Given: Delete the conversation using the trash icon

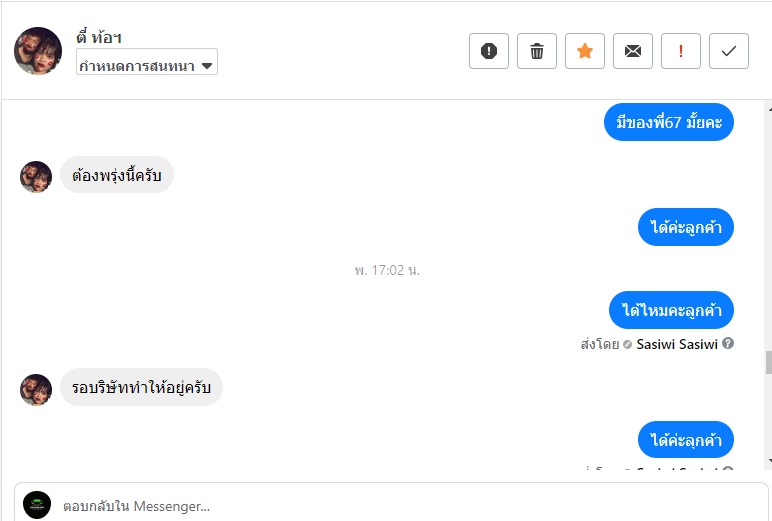Looking at the screenshot, I should [537, 51].
